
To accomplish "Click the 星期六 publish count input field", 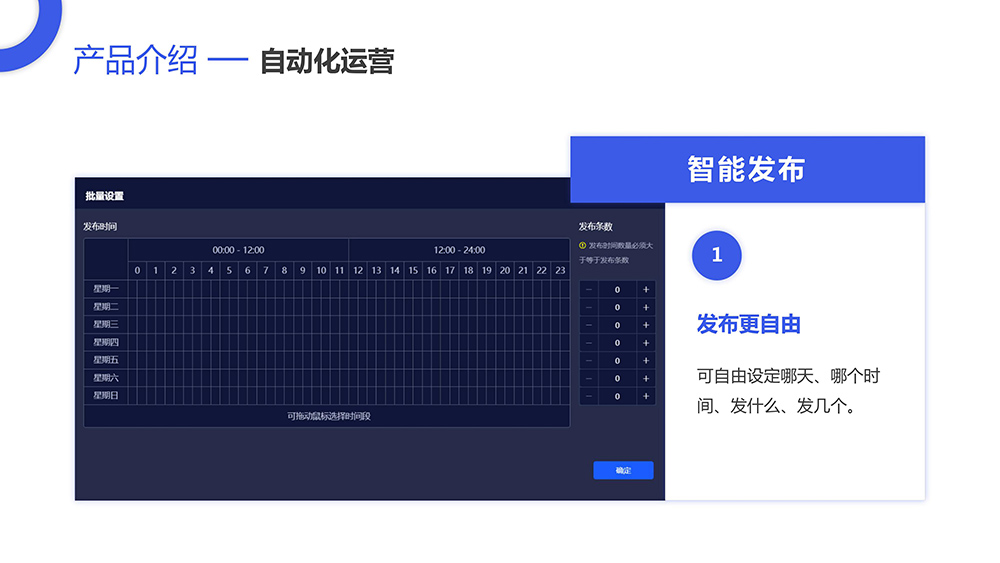I will click(617, 378).
